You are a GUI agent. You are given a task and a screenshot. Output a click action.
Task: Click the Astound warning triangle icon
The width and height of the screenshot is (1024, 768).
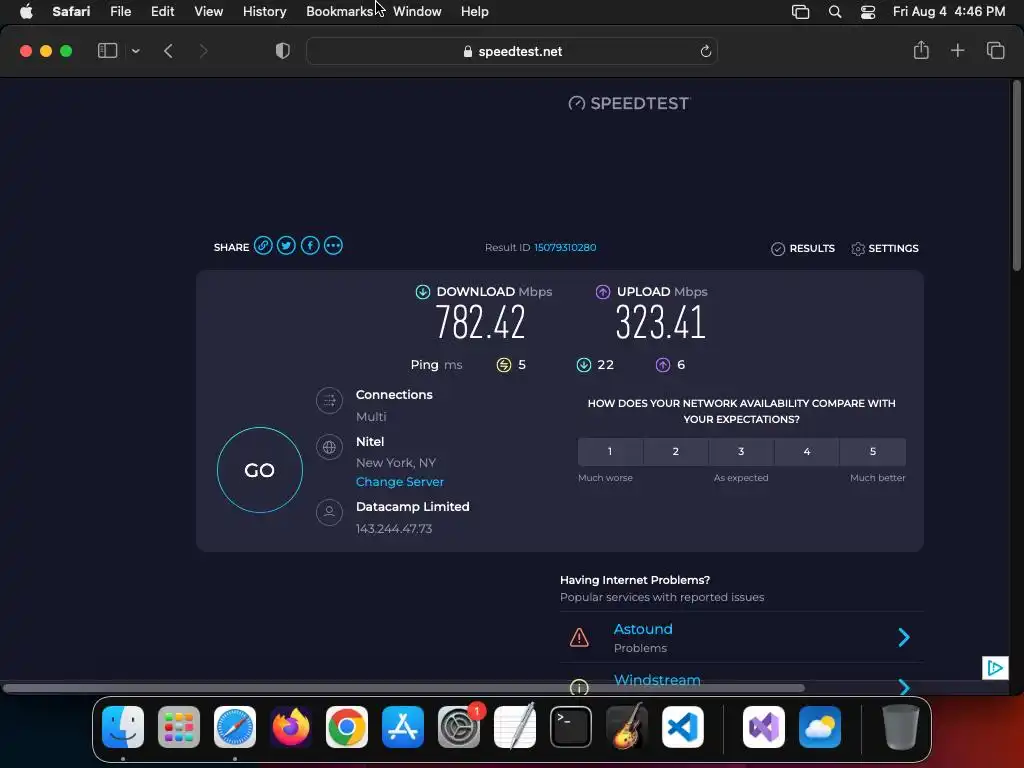tap(579, 637)
